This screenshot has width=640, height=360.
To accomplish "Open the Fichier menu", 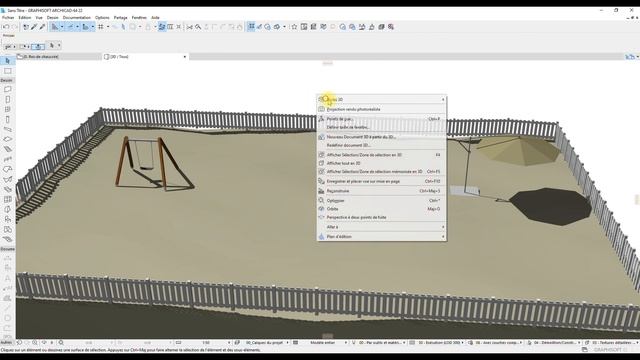I will pyautogui.click(x=8, y=18).
